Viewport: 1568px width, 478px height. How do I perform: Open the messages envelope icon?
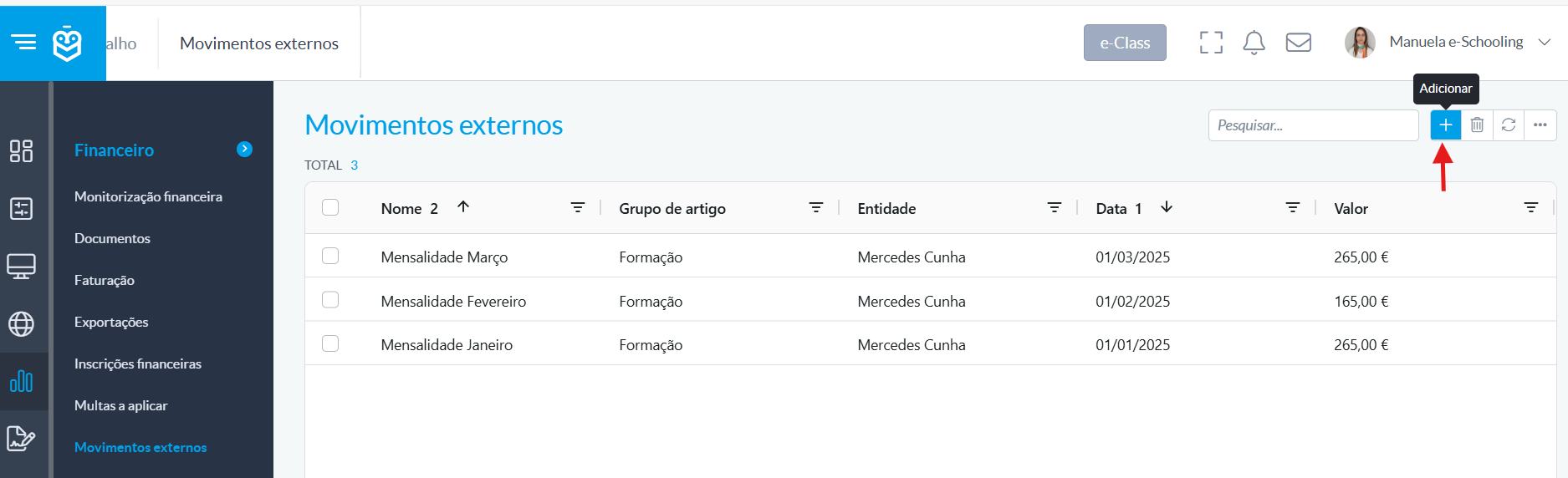[x=1298, y=43]
